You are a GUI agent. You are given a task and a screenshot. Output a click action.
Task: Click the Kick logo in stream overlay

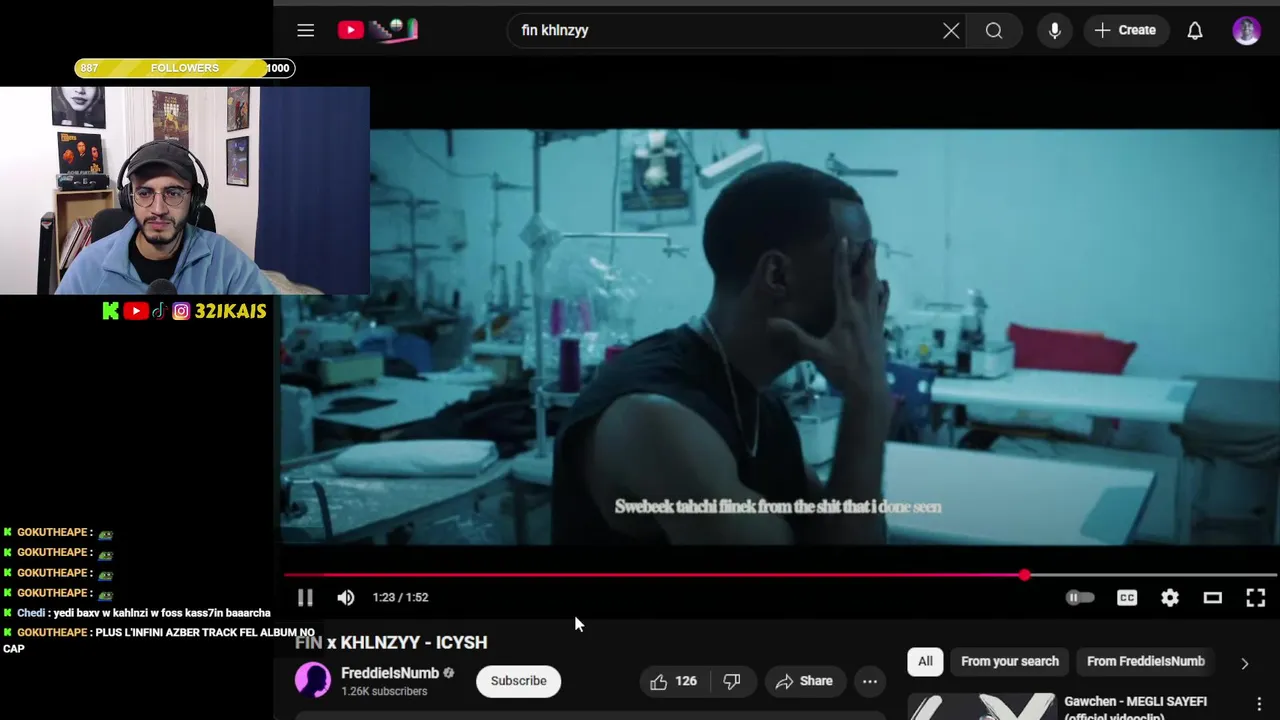point(110,311)
